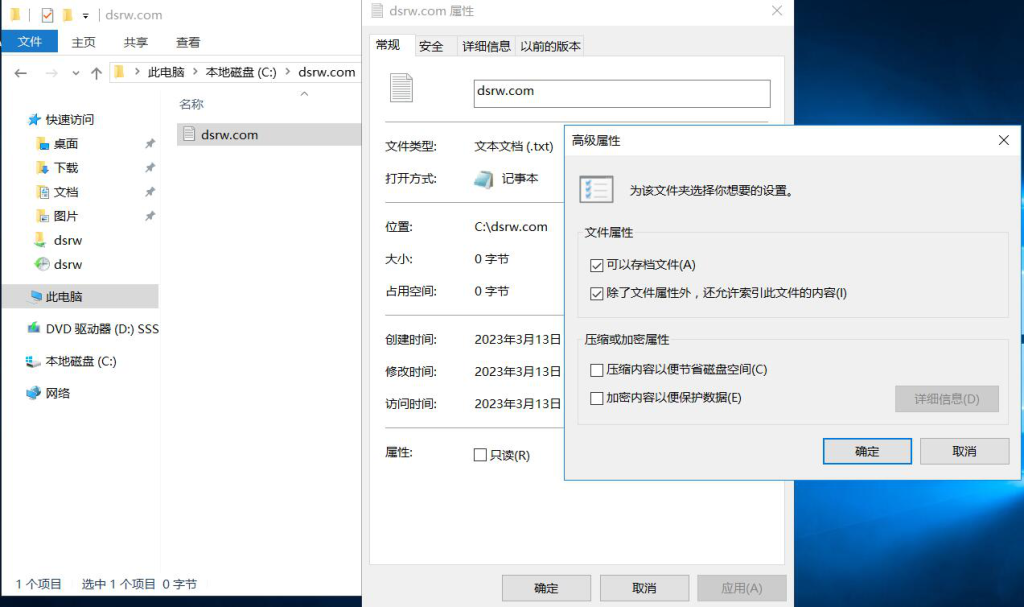This screenshot has width=1024, height=607.
Task: Click the DVD drive (D:) icon
Action: tap(33, 328)
